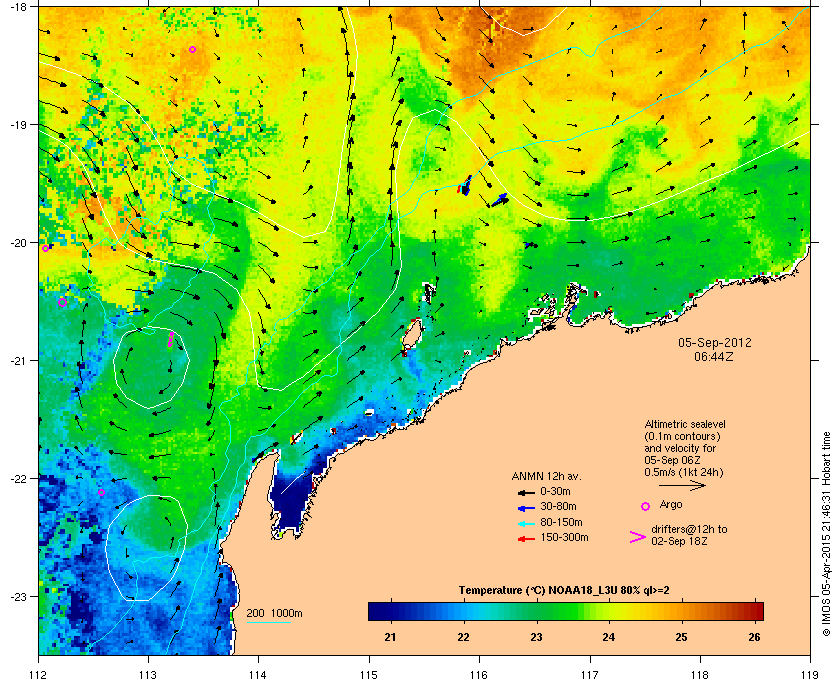840x680 pixels.
Task: Click the Argo float marker near 112.6E, 22.1S
Action: tap(101, 492)
